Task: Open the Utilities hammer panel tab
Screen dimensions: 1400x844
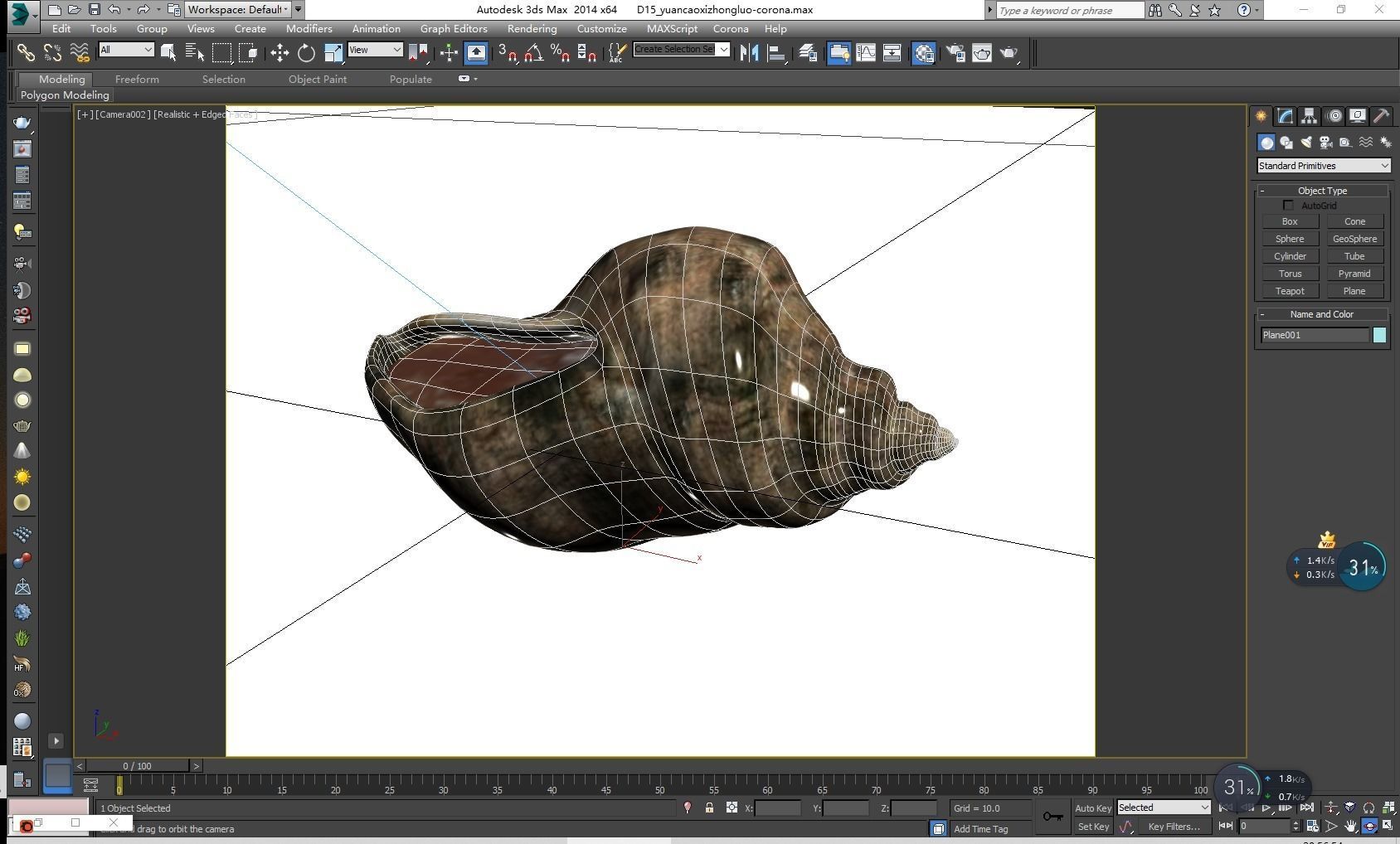Action: [1382, 116]
